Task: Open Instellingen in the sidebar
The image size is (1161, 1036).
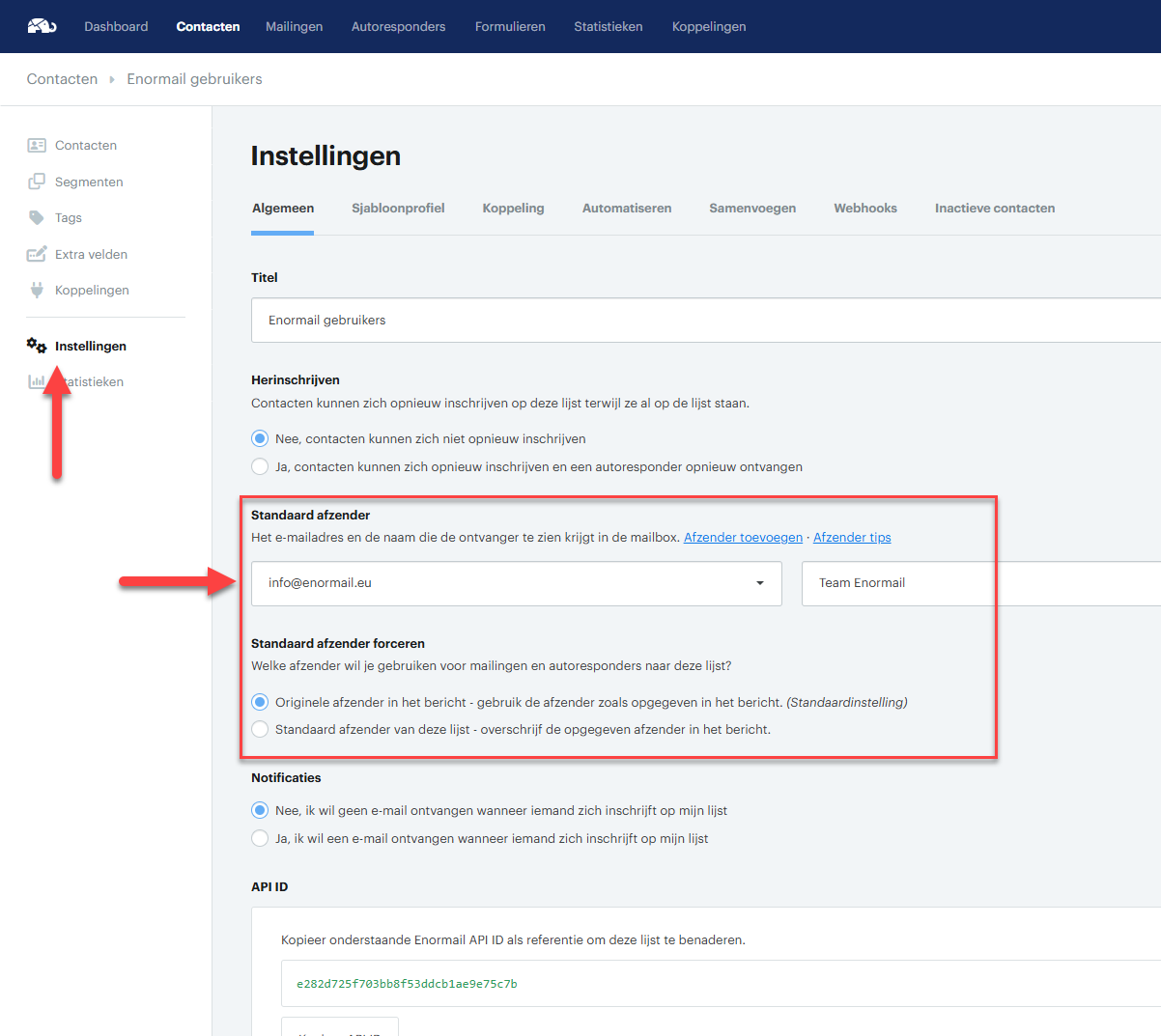Action: tap(91, 346)
